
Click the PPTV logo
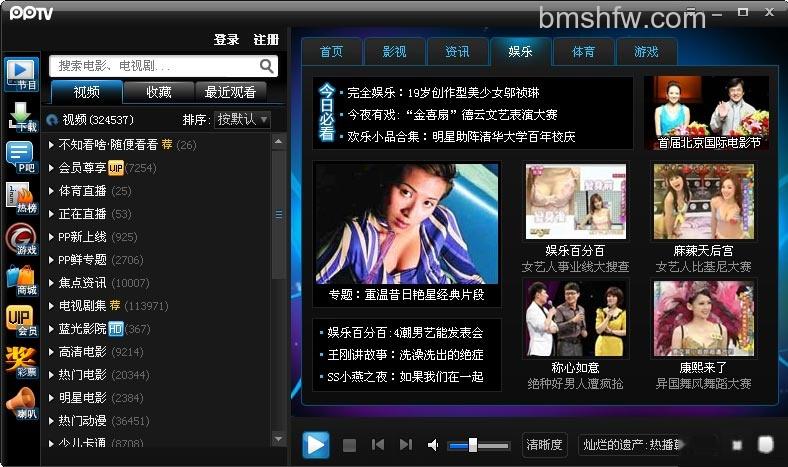pos(31,13)
